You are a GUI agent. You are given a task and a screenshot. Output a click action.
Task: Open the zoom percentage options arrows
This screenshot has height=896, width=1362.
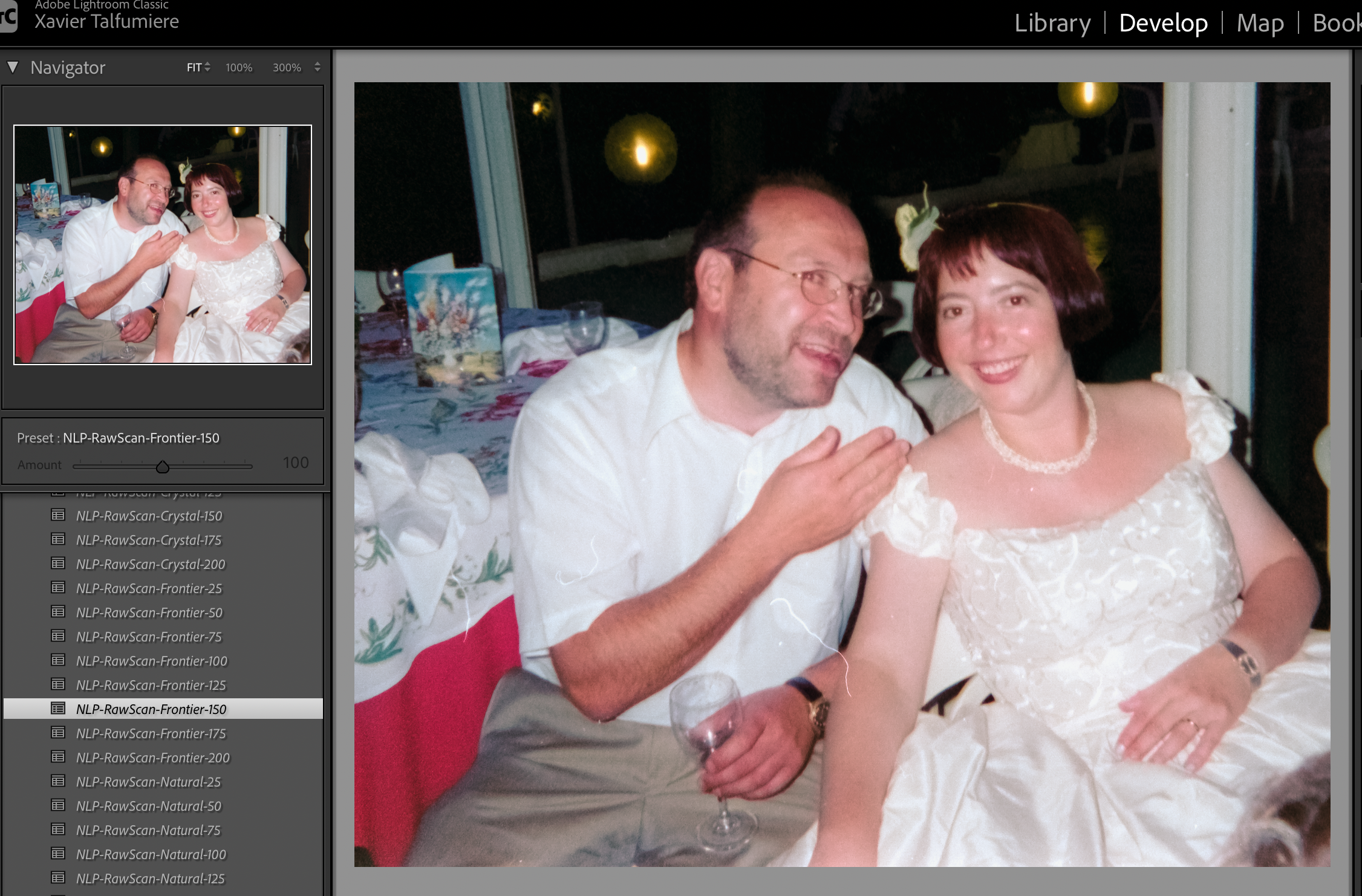318,67
